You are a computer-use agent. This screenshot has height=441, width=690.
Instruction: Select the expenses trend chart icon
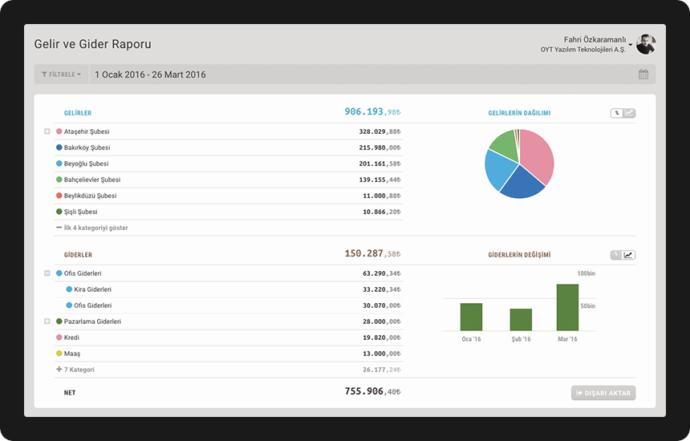point(629,255)
